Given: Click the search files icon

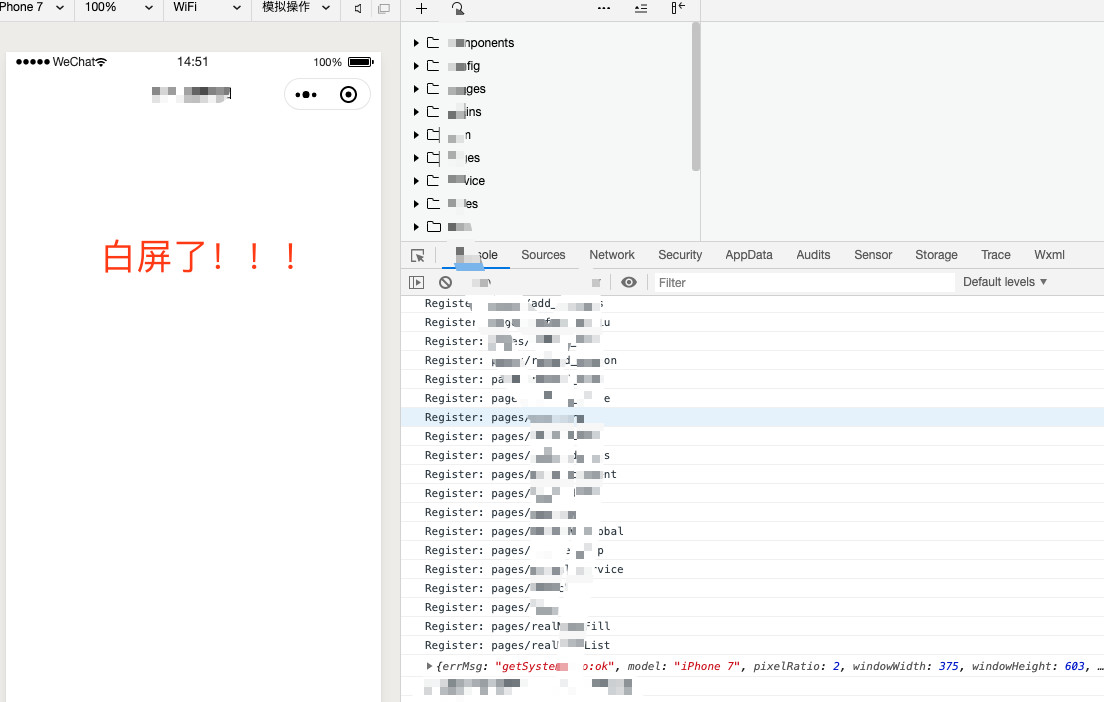Looking at the screenshot, I should pos(457,8).
